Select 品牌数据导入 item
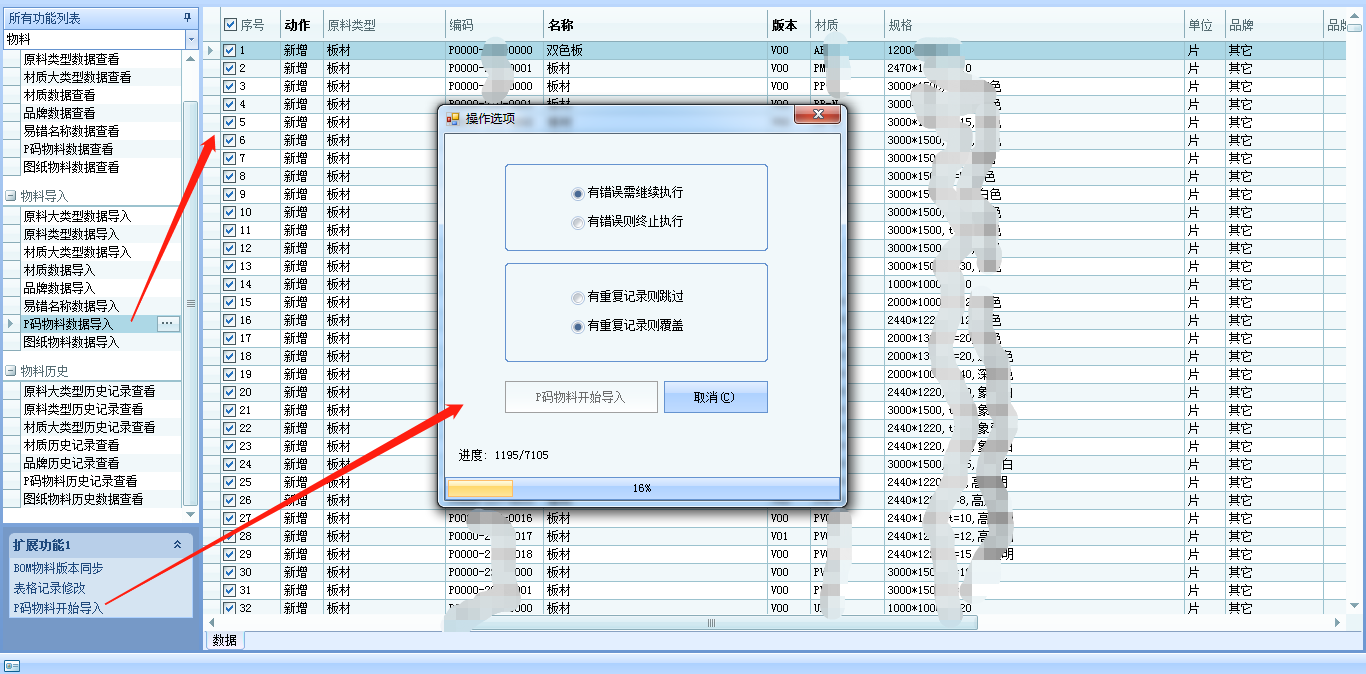The height and width of the screenshot is (674, 1366). (x=59, y=288)
